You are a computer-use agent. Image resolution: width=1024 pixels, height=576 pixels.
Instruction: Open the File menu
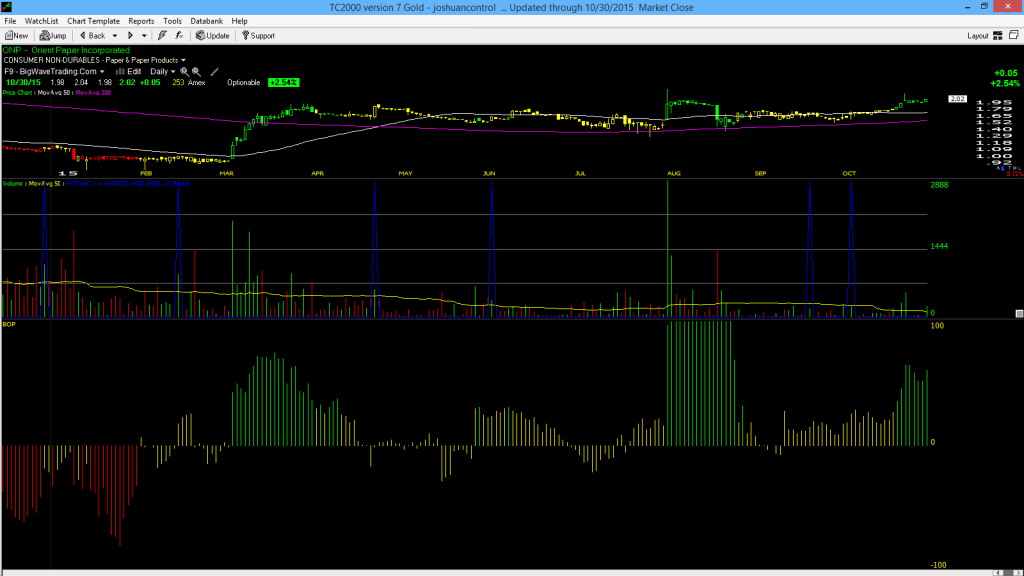tap(10, 21)
